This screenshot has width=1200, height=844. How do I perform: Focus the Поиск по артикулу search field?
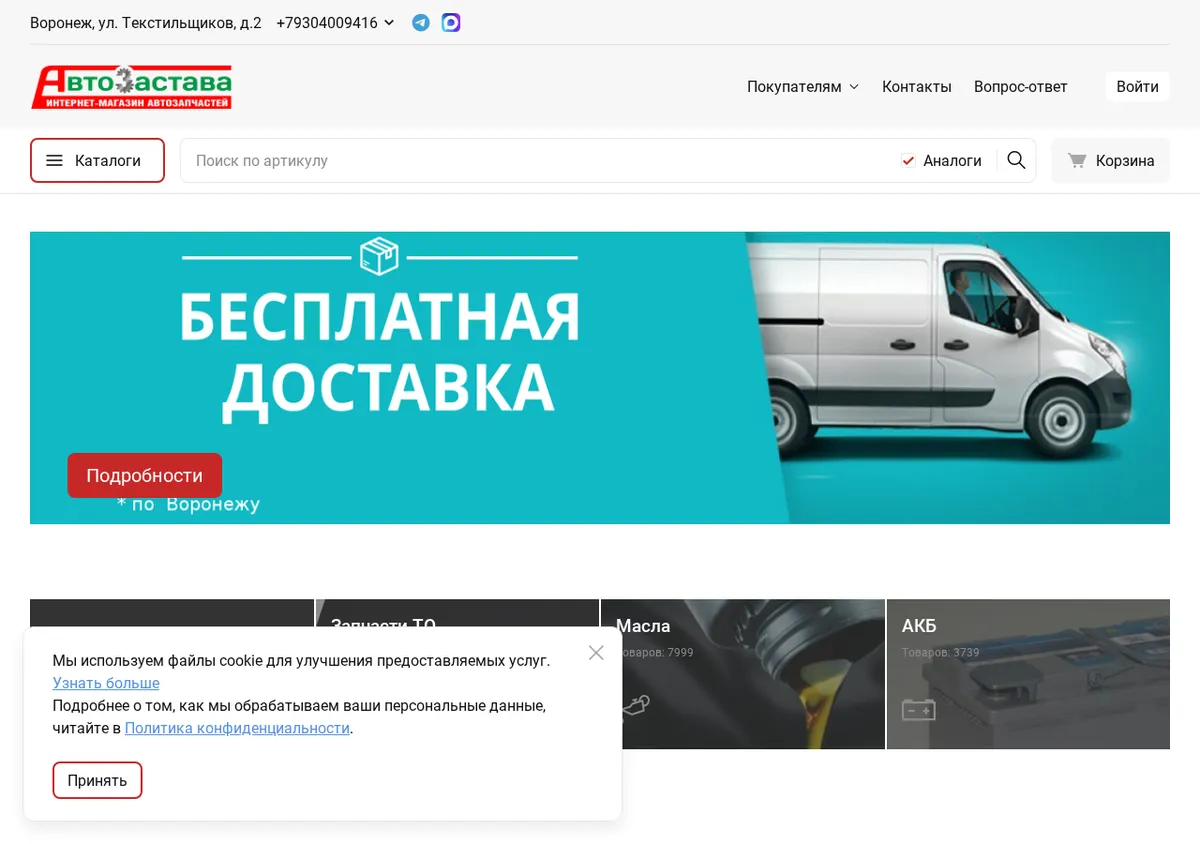point(540,160)
